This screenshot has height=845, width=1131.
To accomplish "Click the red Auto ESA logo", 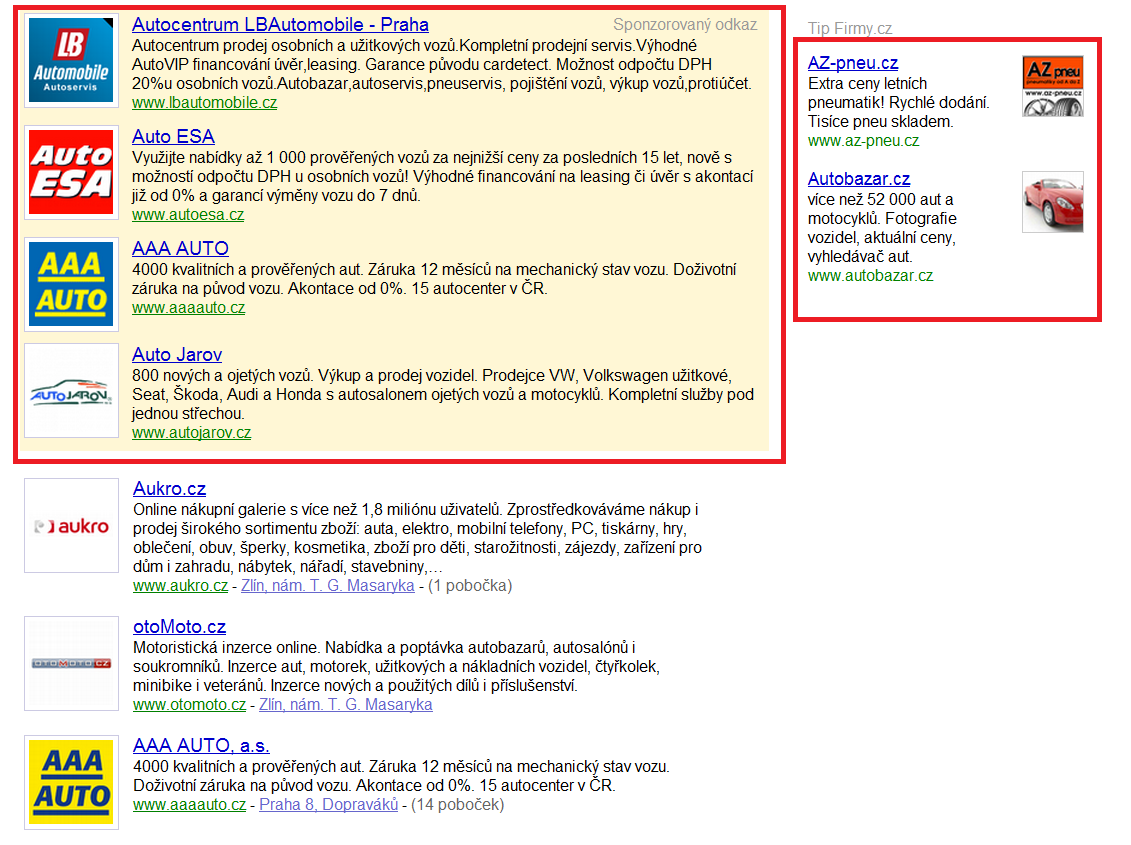I will [x=71, y=172].
